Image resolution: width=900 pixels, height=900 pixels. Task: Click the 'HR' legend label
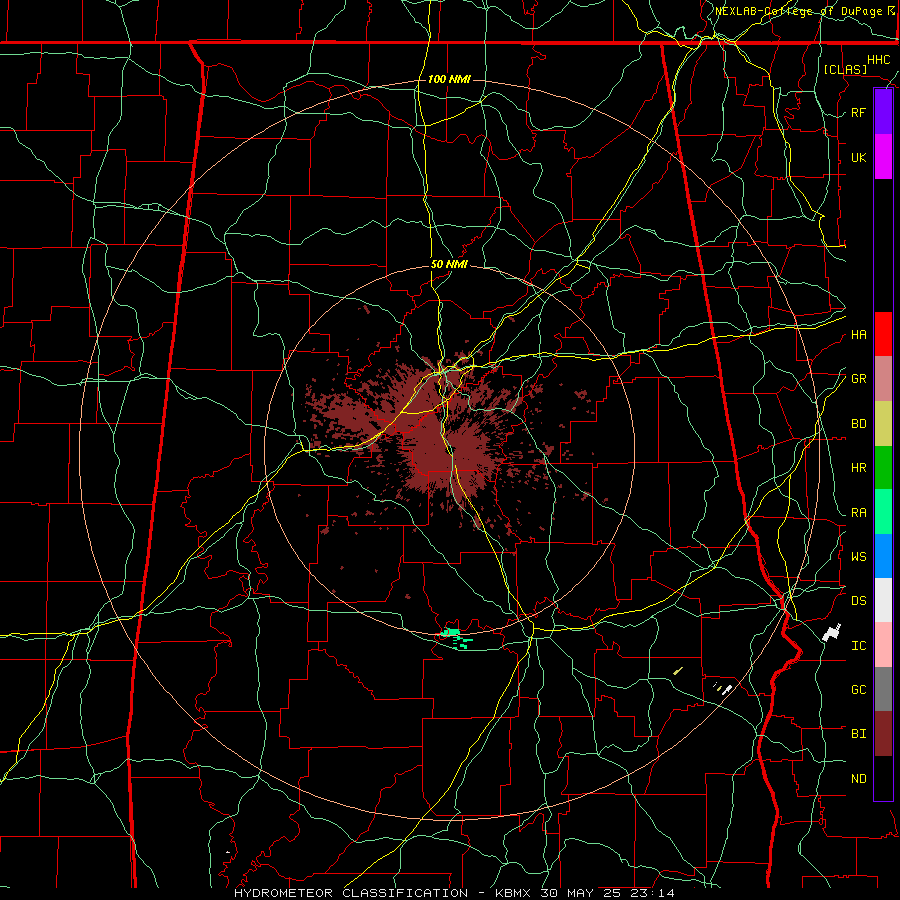click(x=858, y=468)
